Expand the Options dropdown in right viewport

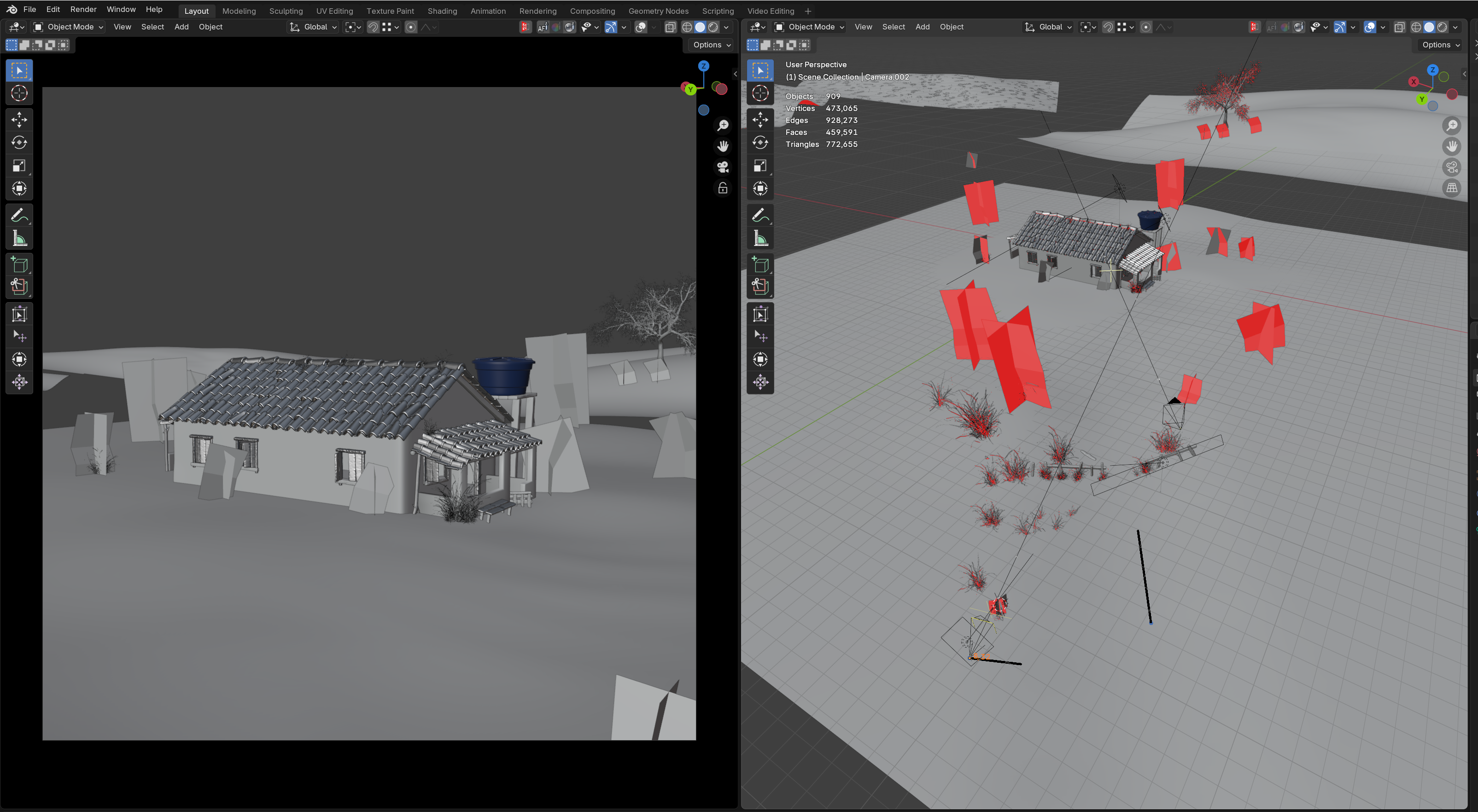[1441, 45]
